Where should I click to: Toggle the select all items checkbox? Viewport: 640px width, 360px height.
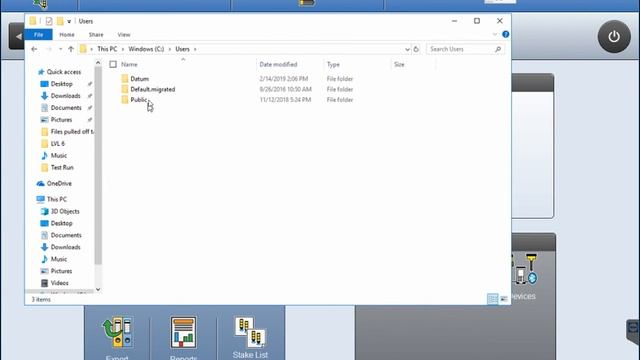[113, 64]
